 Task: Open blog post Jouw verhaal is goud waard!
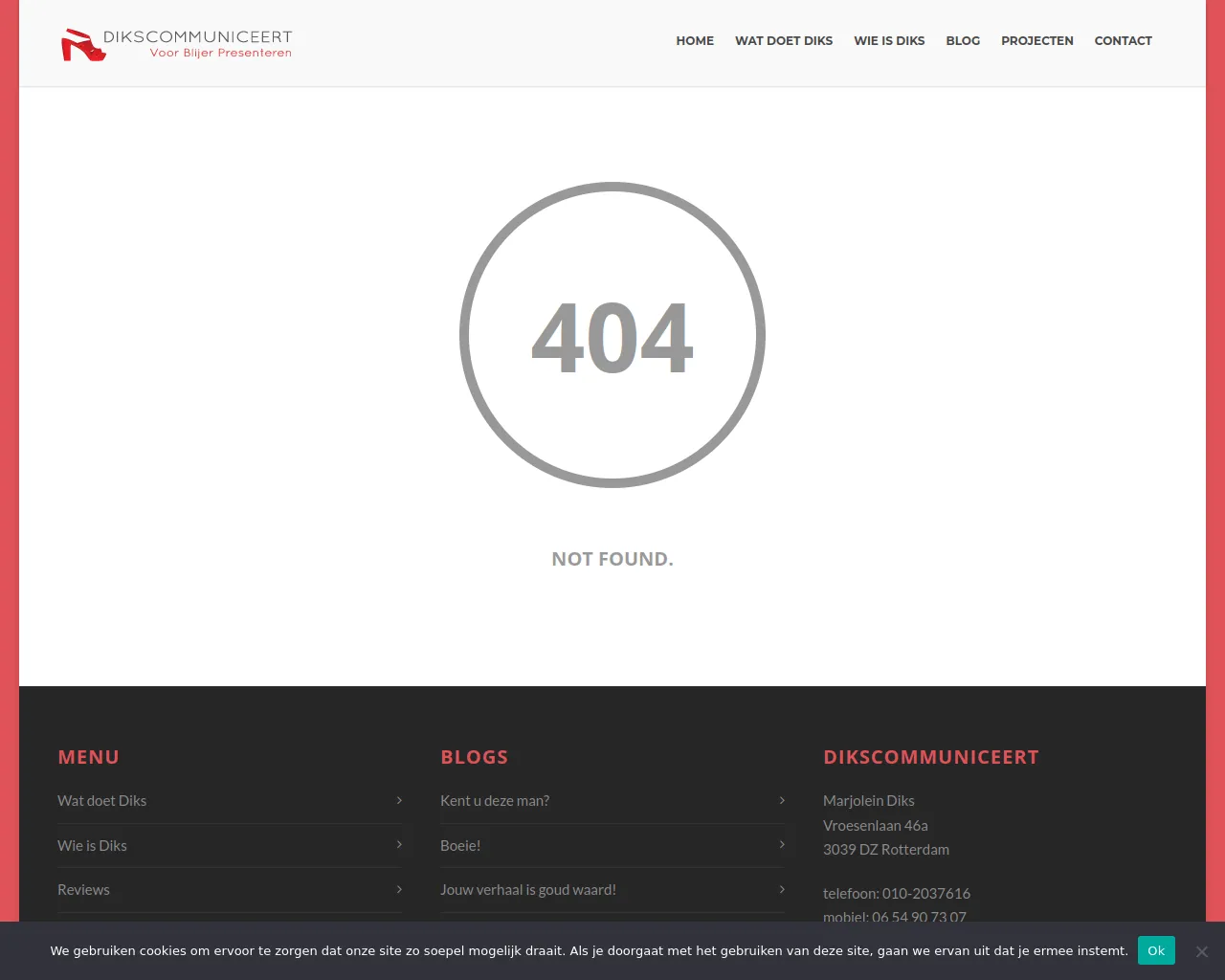tap(528, 890)
